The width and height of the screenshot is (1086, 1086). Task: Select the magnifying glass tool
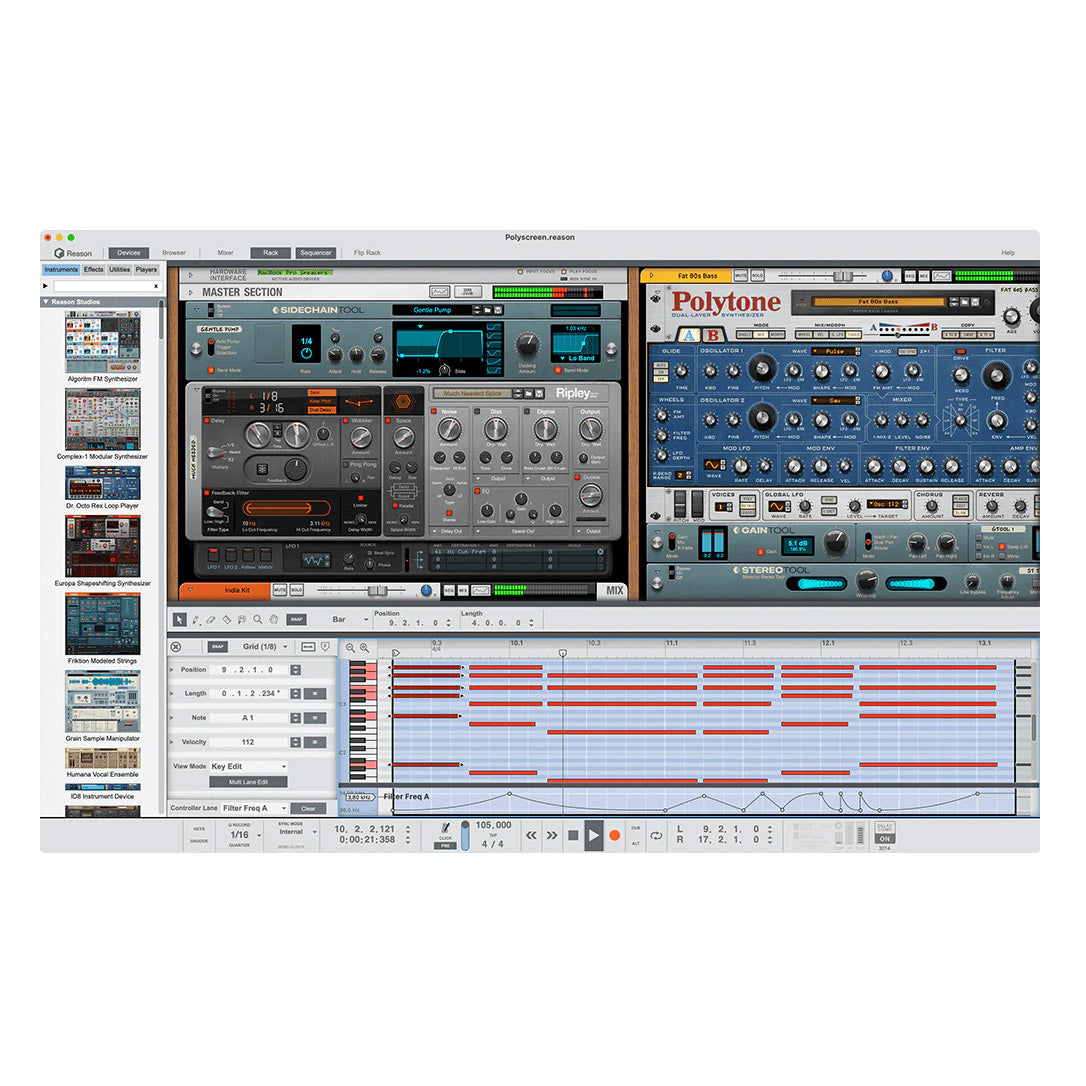click(258, 620)
